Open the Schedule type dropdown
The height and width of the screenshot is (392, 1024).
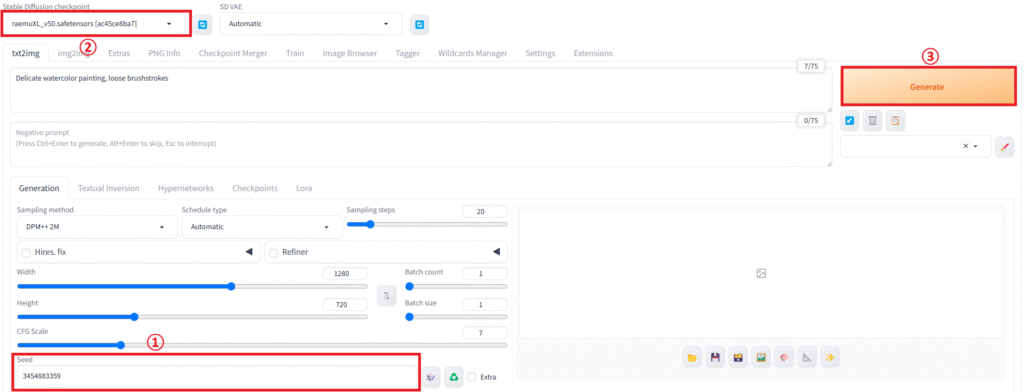coord(261,227)
